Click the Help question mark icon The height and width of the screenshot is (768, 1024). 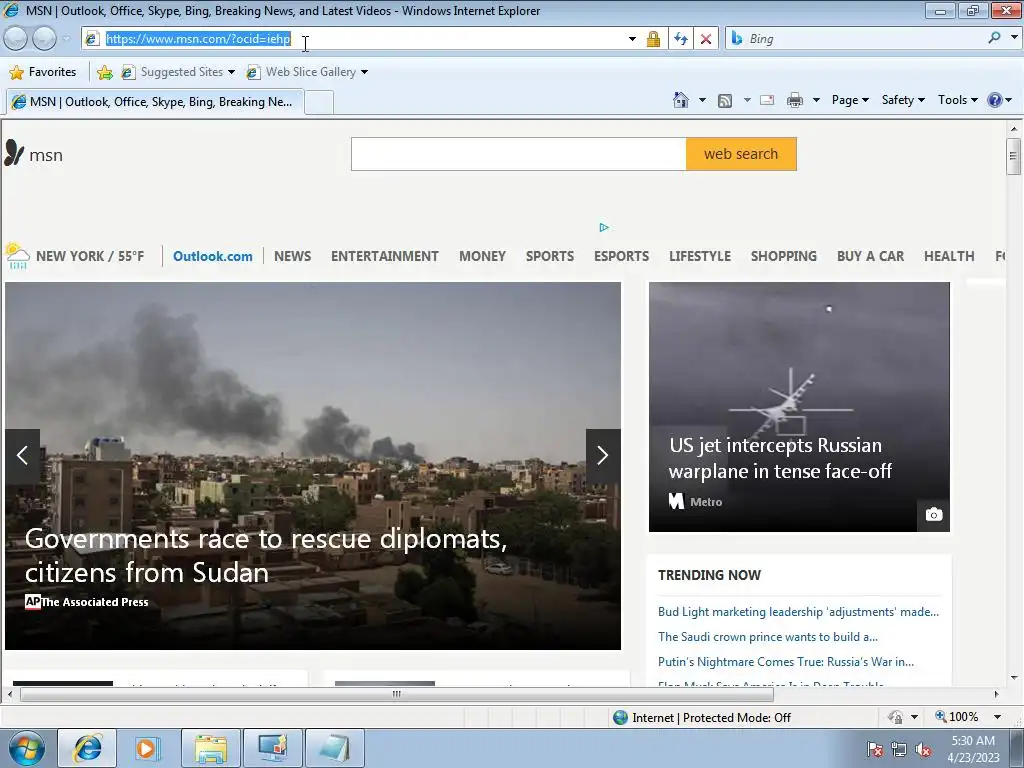pyautogui.click(x=995, y=100)
